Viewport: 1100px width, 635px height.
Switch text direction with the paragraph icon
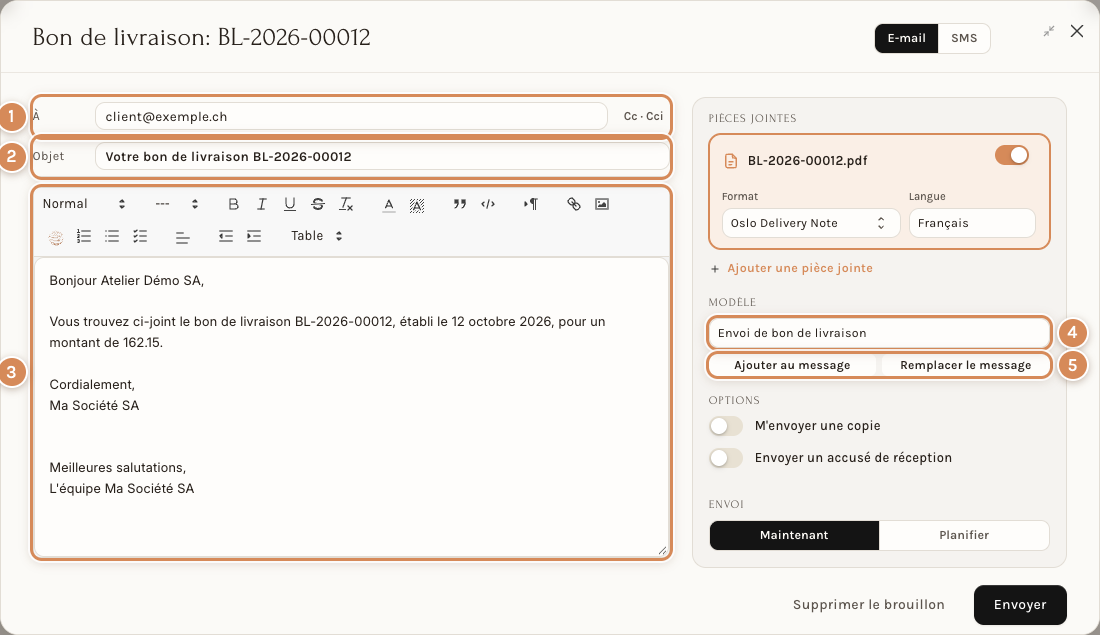531,204
